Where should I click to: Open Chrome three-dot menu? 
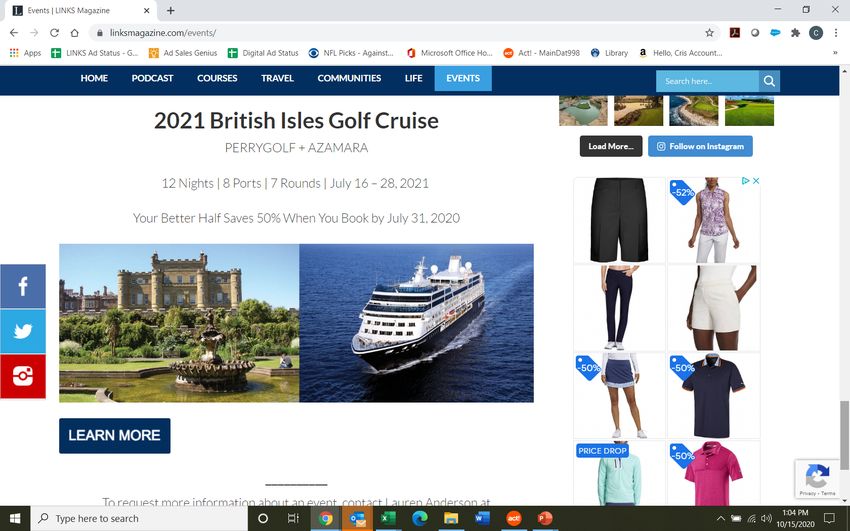[836, 33]
